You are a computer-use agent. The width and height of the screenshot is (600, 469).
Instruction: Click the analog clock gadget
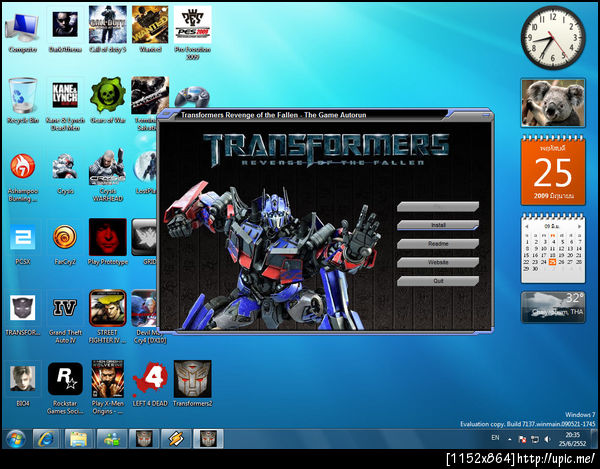coord(553,37)
